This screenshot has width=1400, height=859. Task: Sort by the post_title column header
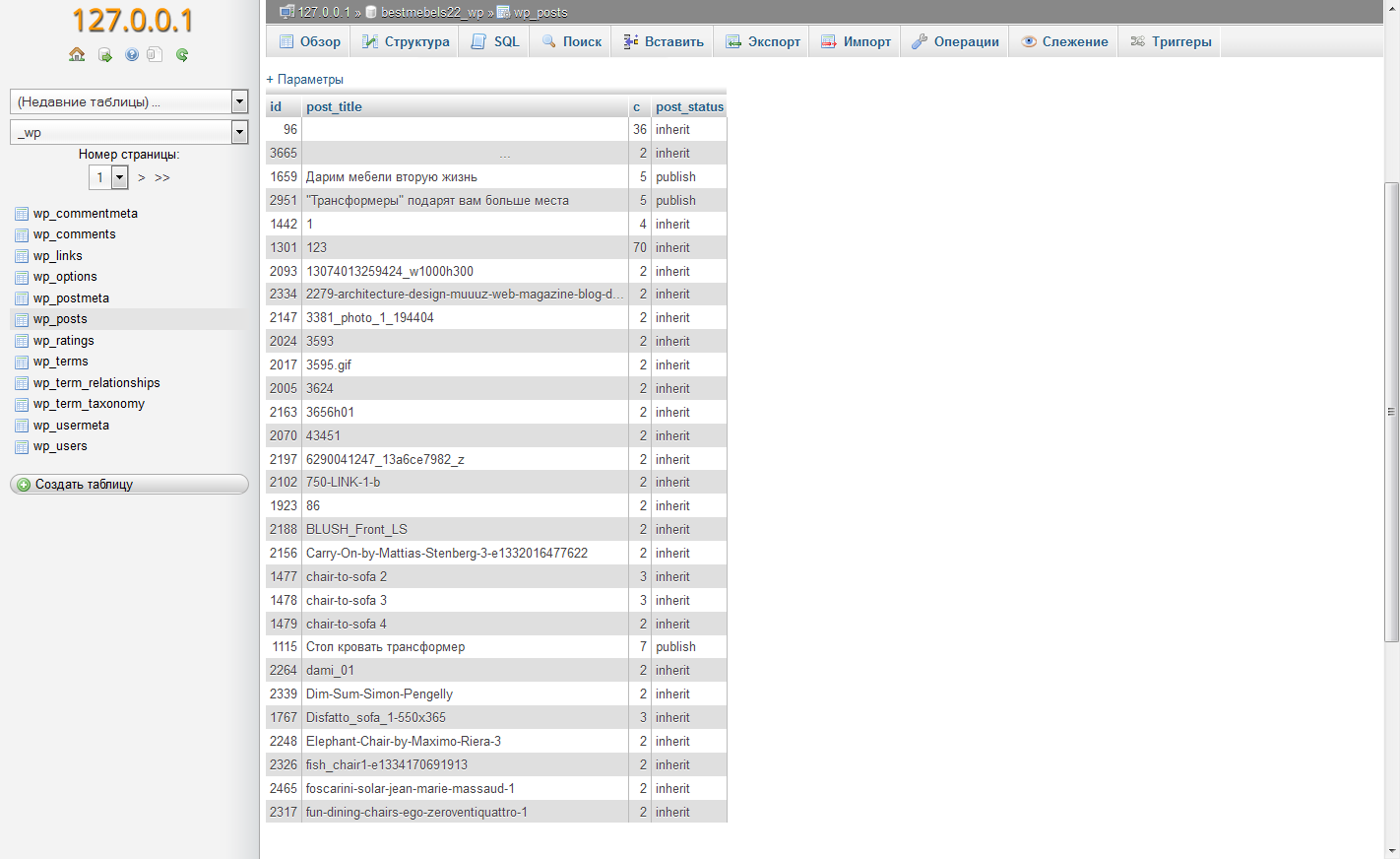point(334,106)
